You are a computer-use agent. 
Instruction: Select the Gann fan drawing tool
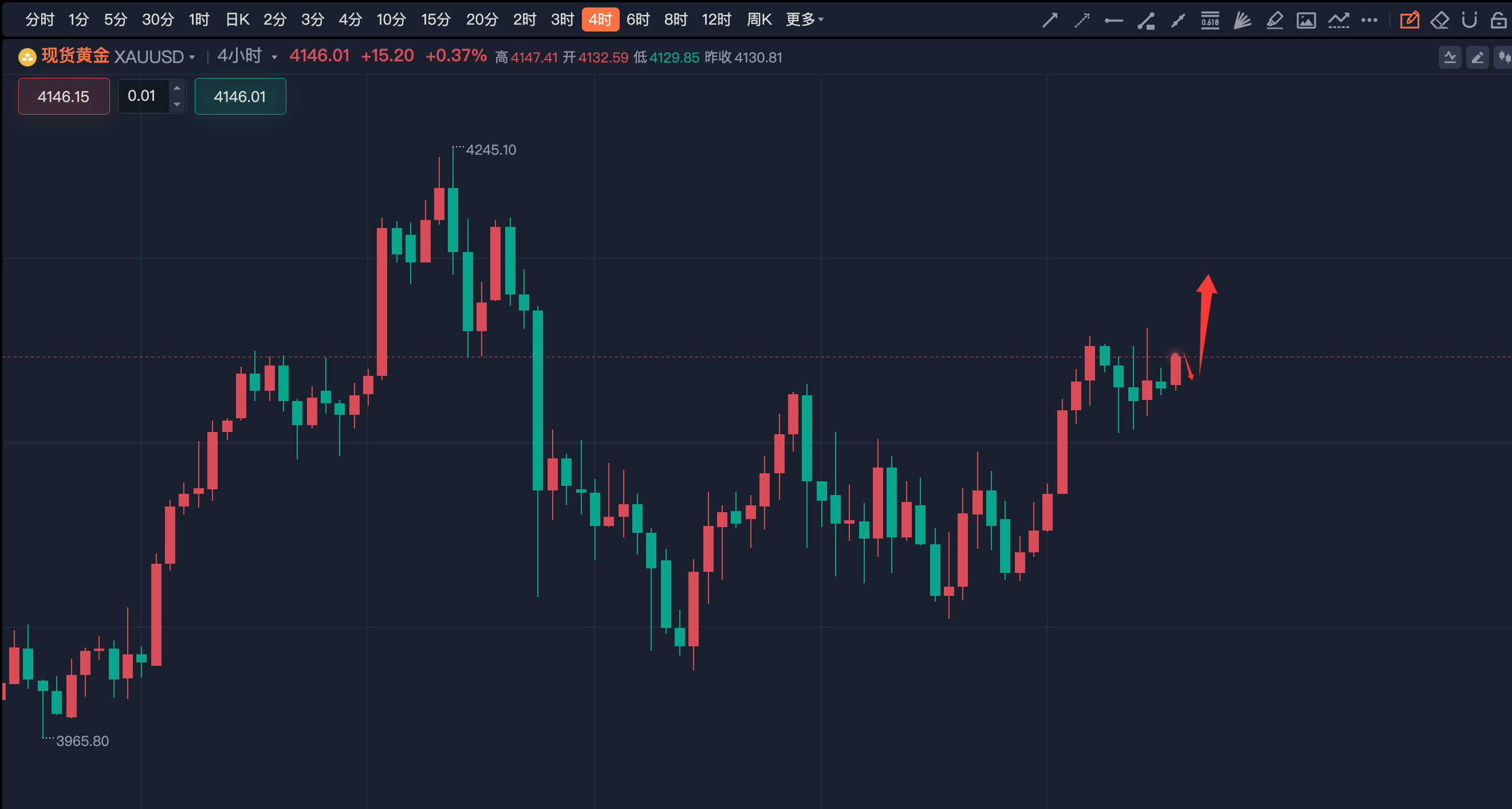tap(1242, 19)
